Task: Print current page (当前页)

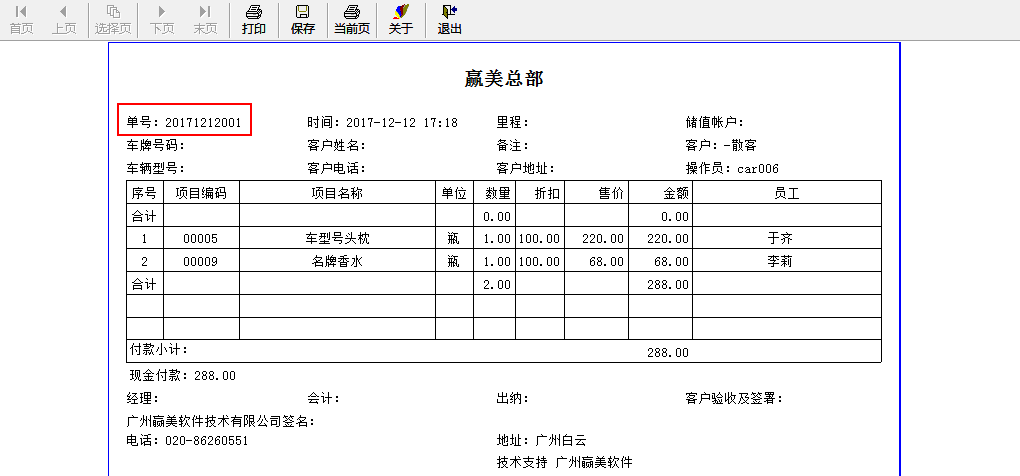Action: (x=351, y=19)
